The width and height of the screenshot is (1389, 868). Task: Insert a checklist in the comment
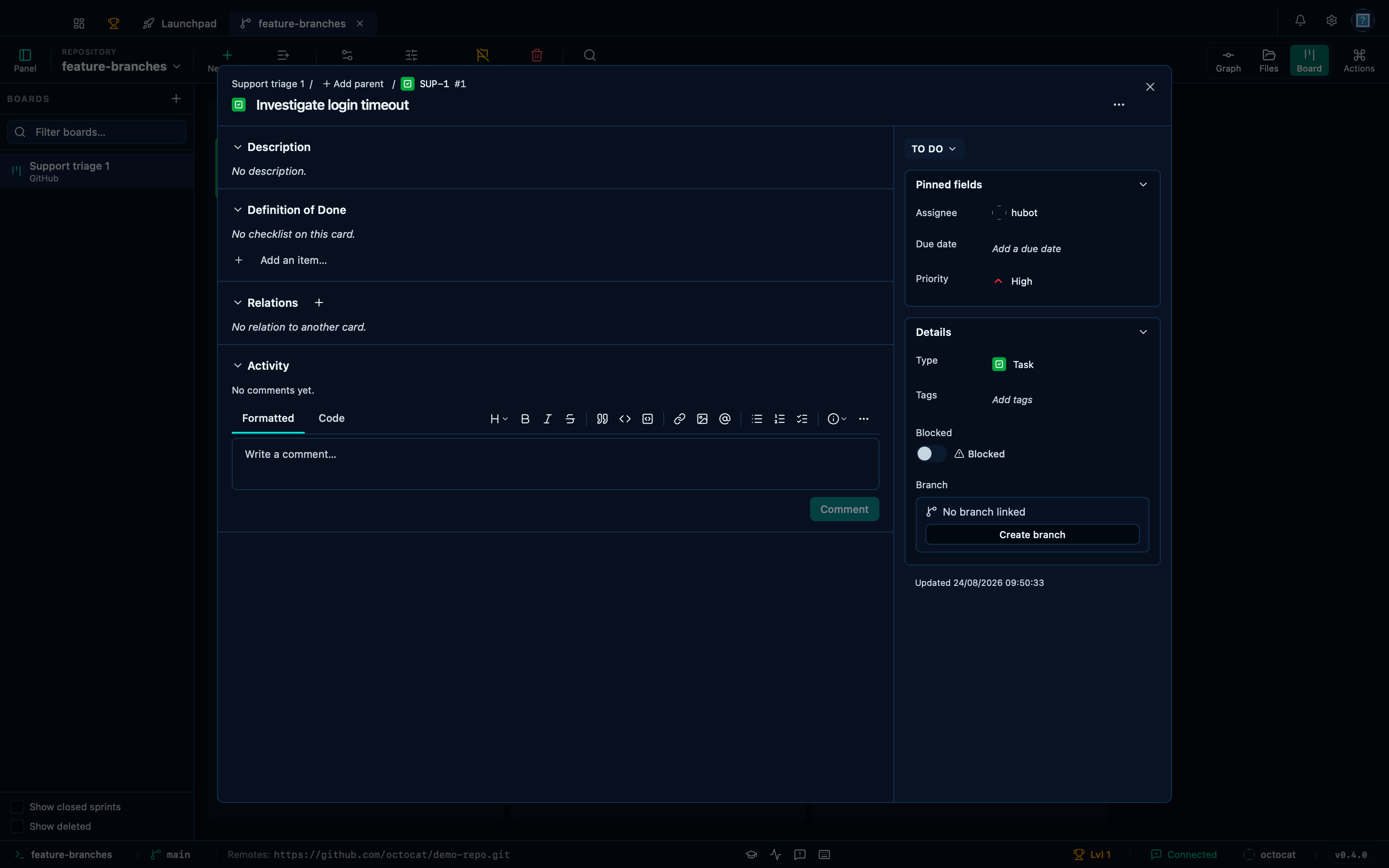click(803, 419)
